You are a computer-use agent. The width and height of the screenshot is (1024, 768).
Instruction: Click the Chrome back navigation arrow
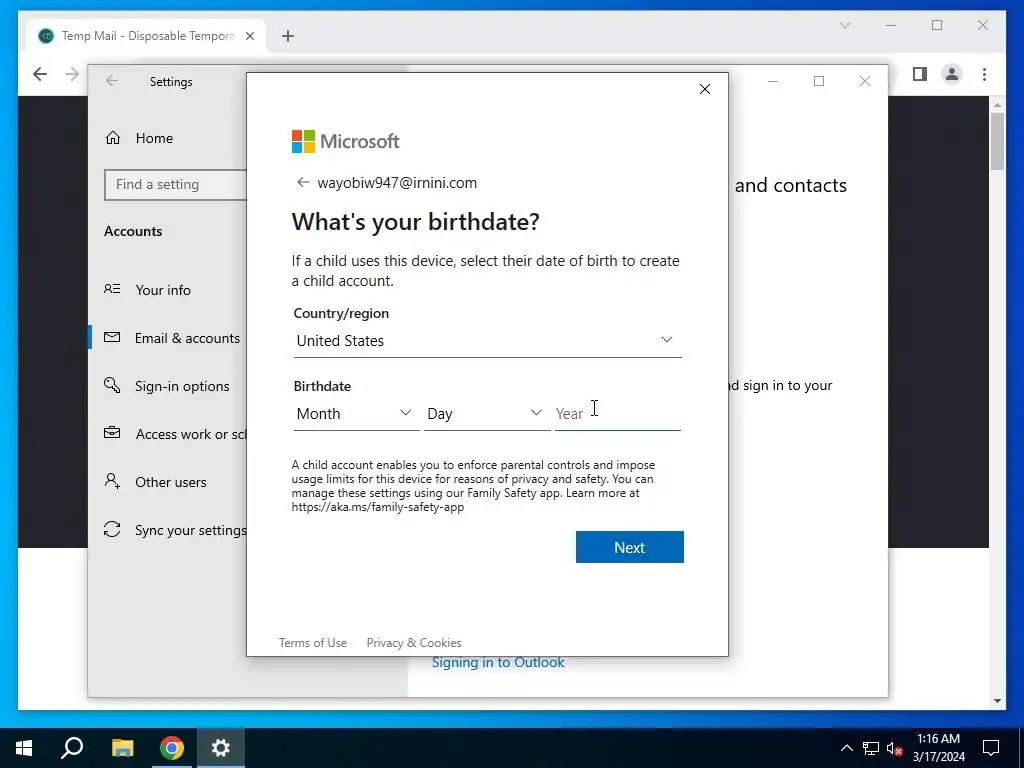[x=40, y=74]
